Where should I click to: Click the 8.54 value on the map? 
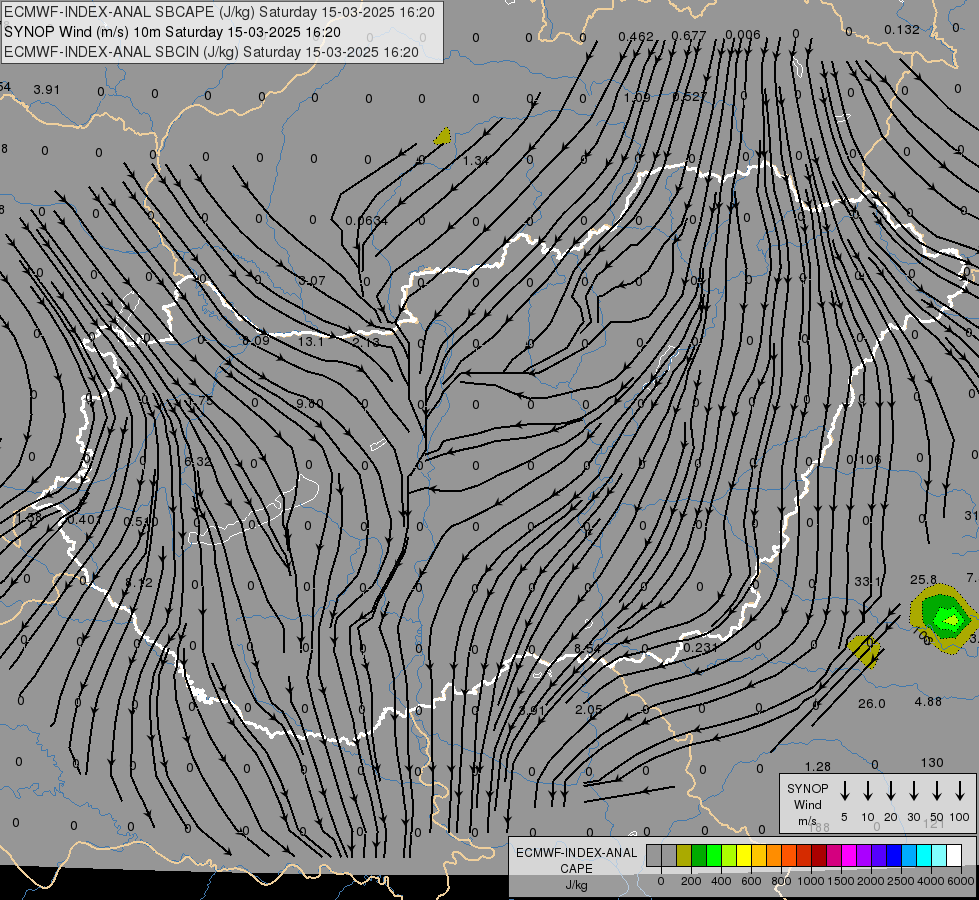click(x=588, y=648)
